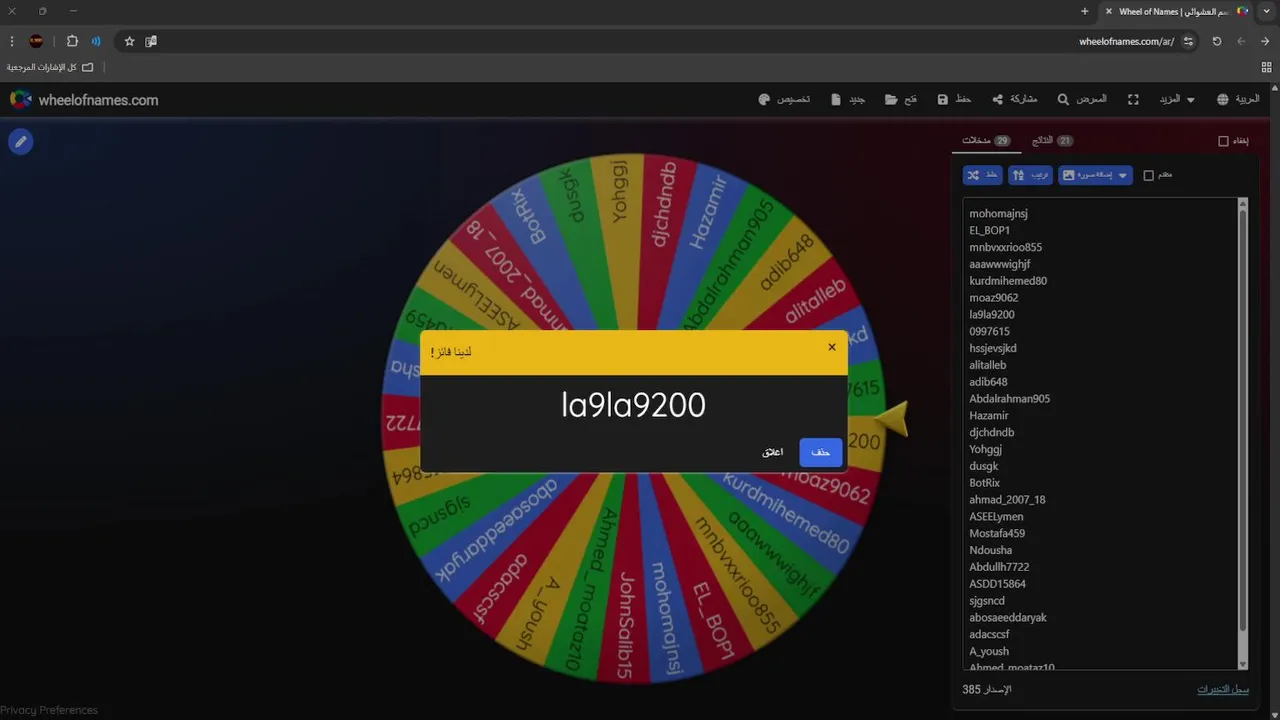The image size is (1280, 720).
Task: Open the tab search dropdown arrow
Action: coord(1266,11)
